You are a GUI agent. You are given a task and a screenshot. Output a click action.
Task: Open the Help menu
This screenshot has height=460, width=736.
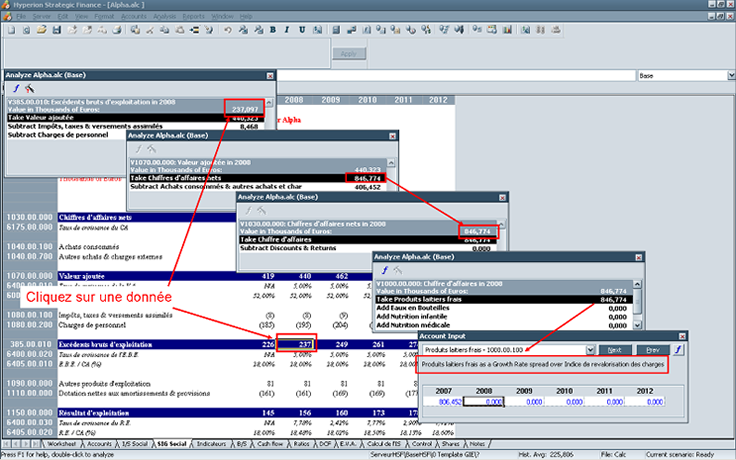(x=246, y=16)
